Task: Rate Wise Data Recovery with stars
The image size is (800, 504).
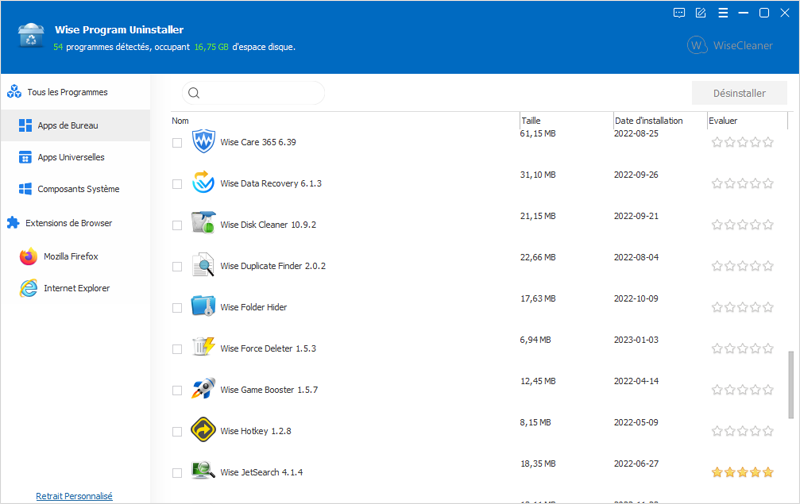Action: tap(742, 184)
